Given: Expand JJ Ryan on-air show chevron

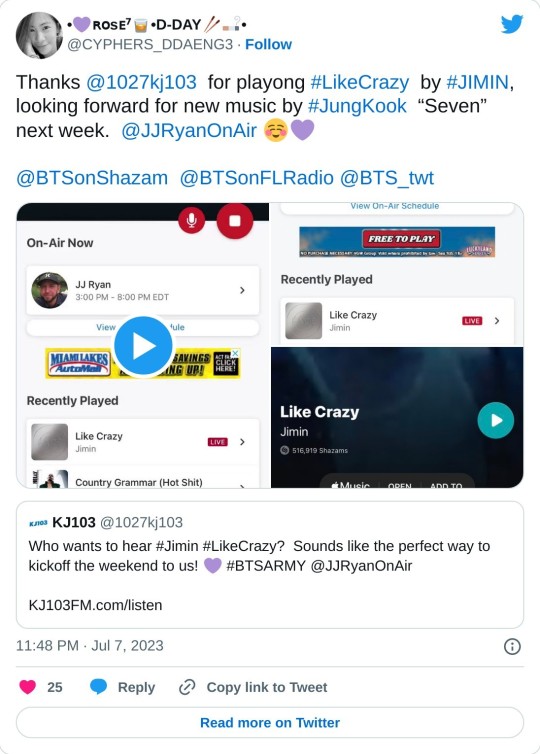Looking at the screenshot, I should [x=242, y=290].
